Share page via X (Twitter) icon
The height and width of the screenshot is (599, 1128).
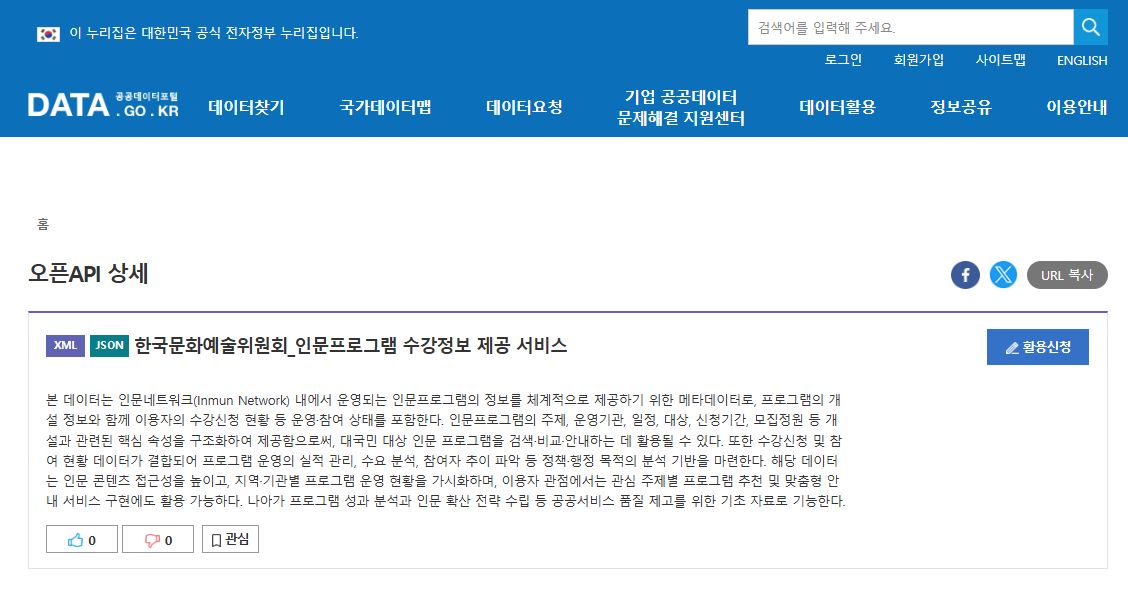click(x=1003, y=275)
